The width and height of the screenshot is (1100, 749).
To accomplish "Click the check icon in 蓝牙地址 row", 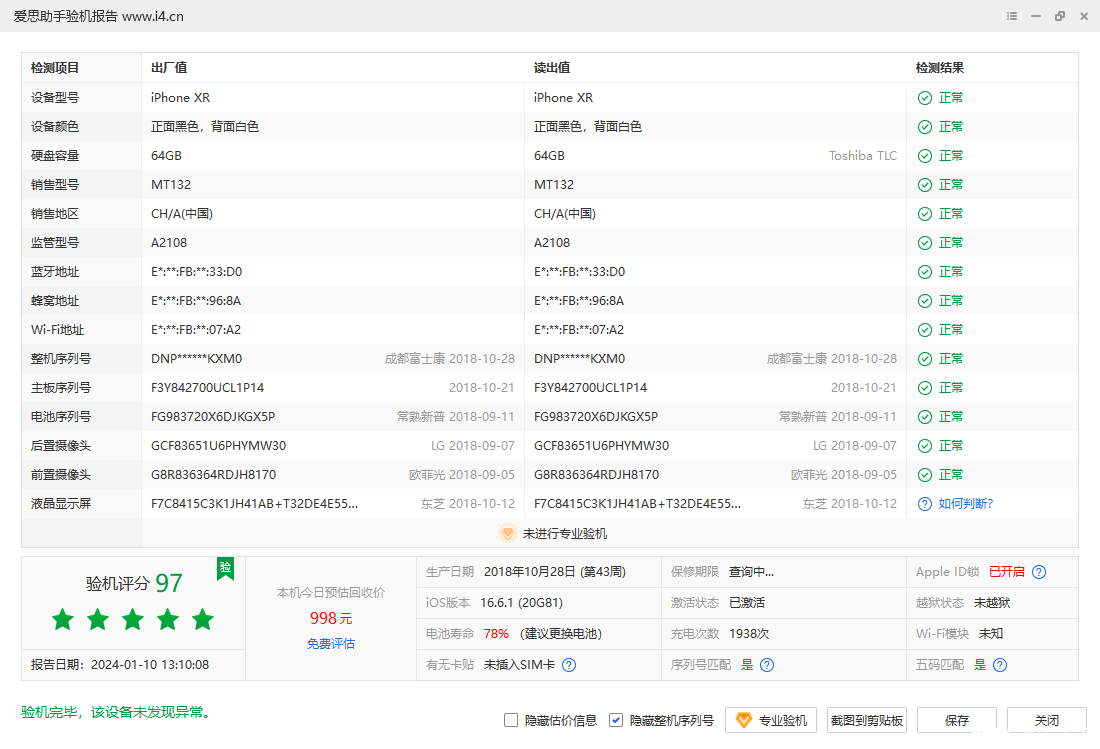I will (925, 272).
